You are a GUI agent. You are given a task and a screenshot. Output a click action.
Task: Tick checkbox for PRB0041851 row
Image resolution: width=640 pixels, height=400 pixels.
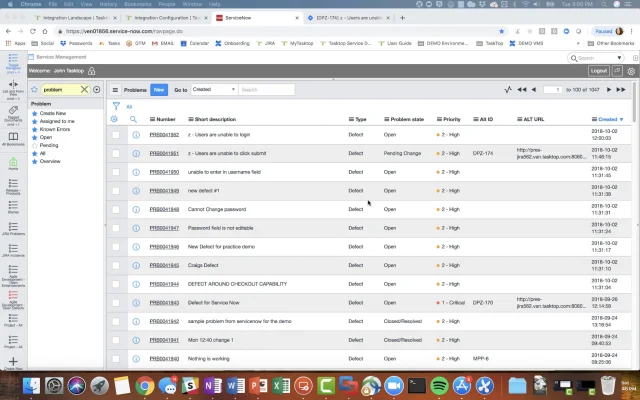pos(116,153)
